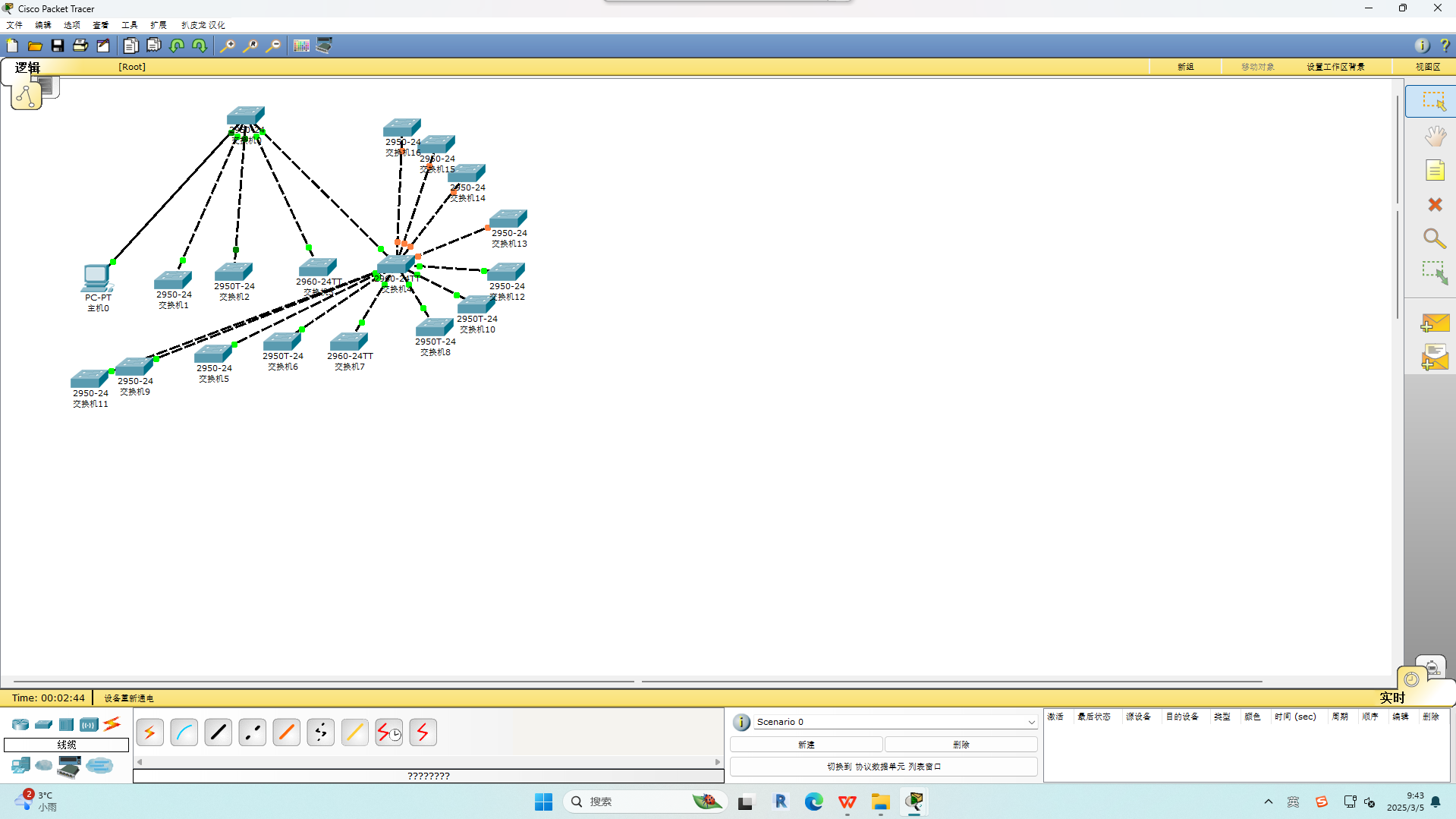Select the Switches device category

pos(44,725)
